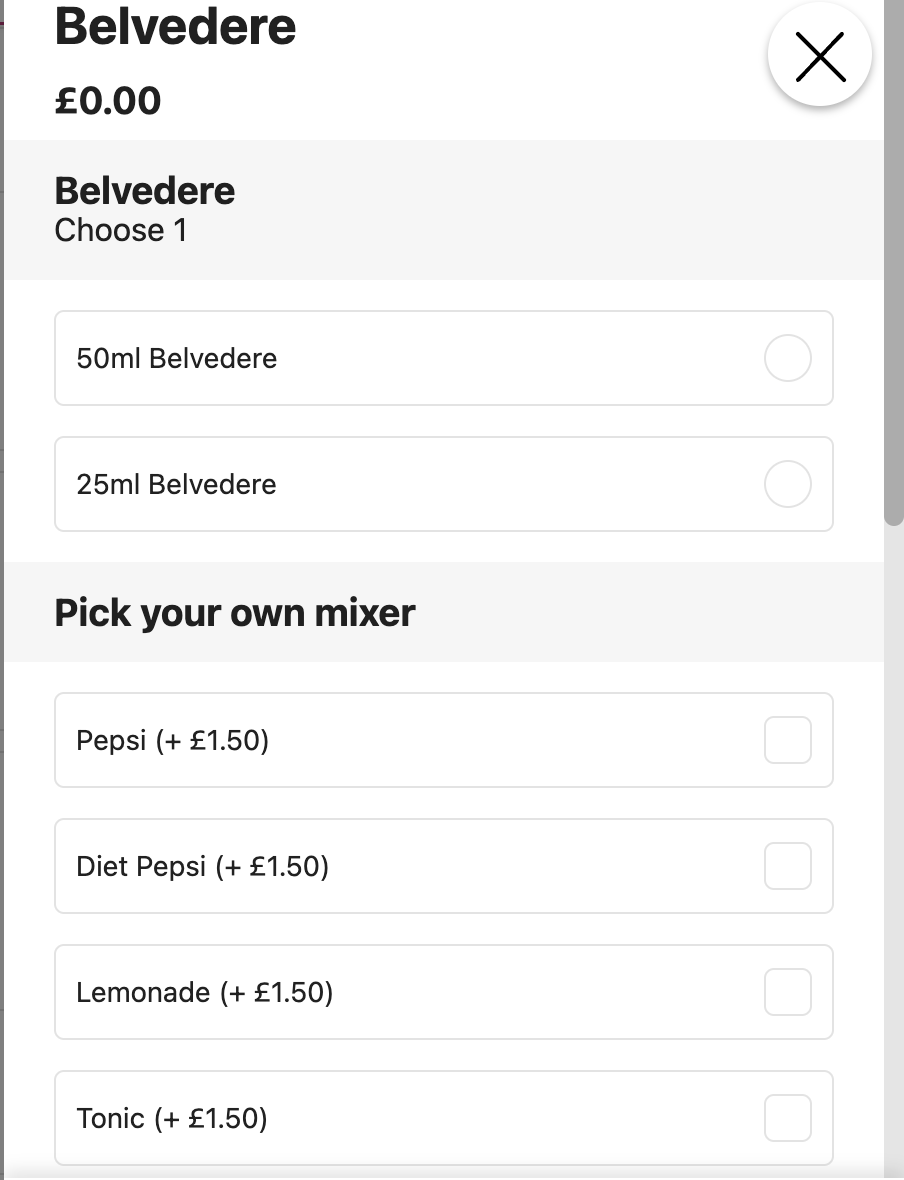Click the 'Pepsi (+ £1.50)' label text
This screenshot has height=1180, width=904.
coord(172,740)
